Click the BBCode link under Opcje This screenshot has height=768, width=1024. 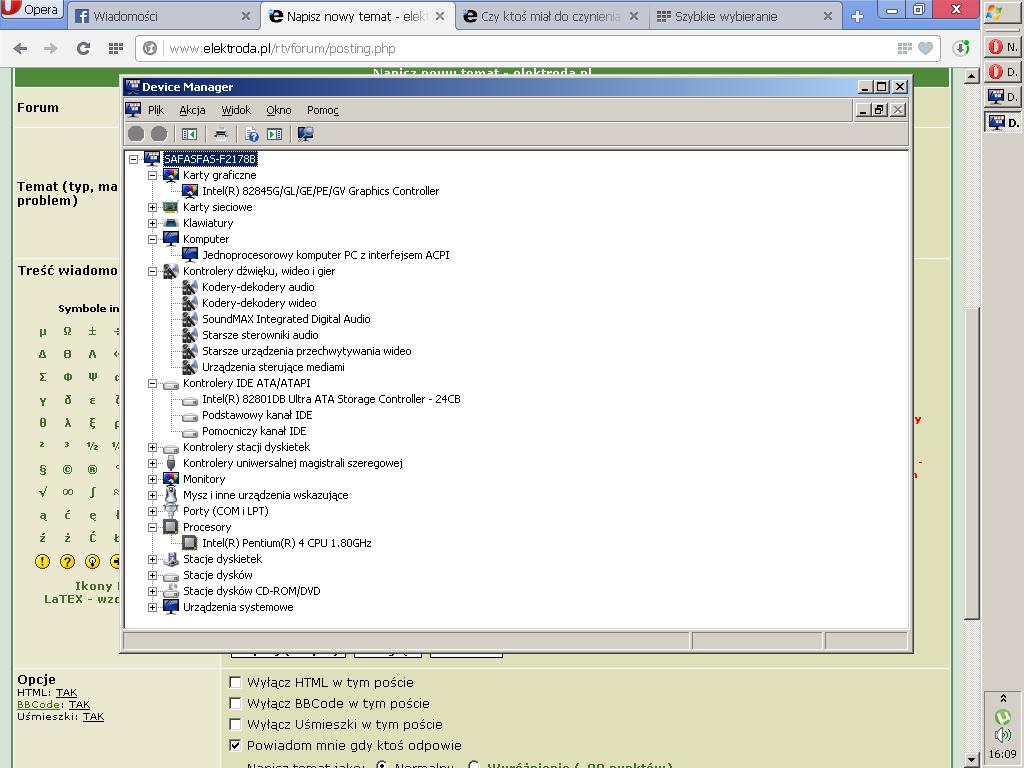(x=39, y=705)
